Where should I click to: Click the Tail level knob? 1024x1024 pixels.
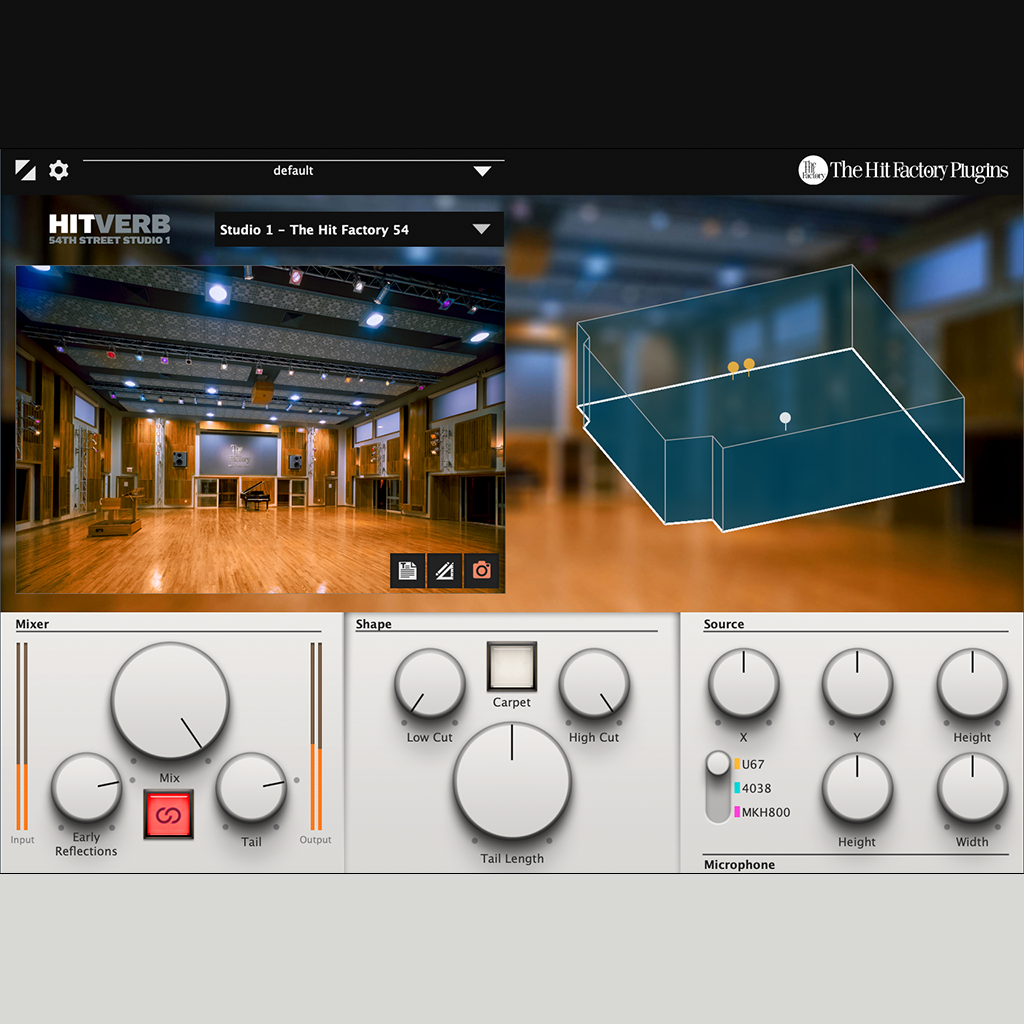tap(251, 788)
